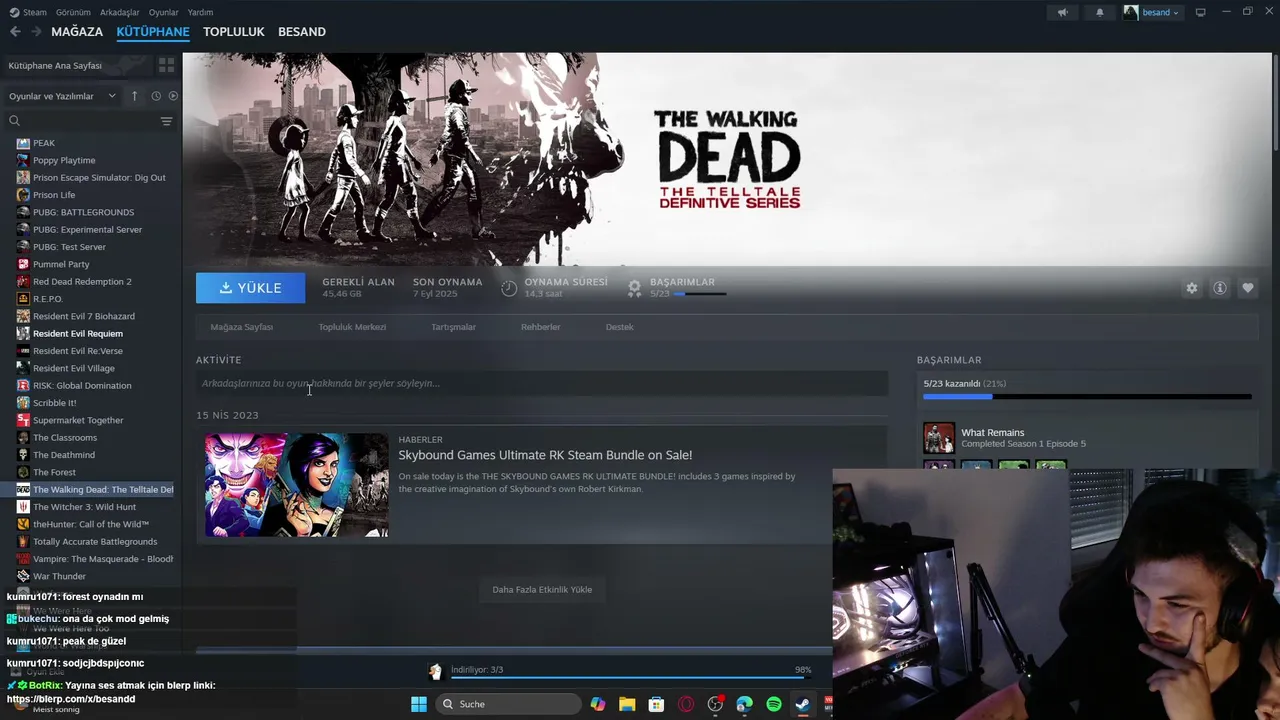Viewport: 1280px width, 720px height.
Task: Select Poppy Playtime in library list
Action: [x=64, y=160]
